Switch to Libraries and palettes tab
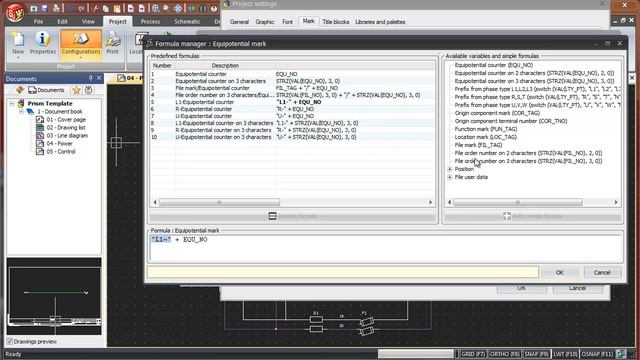 (380, 22)
